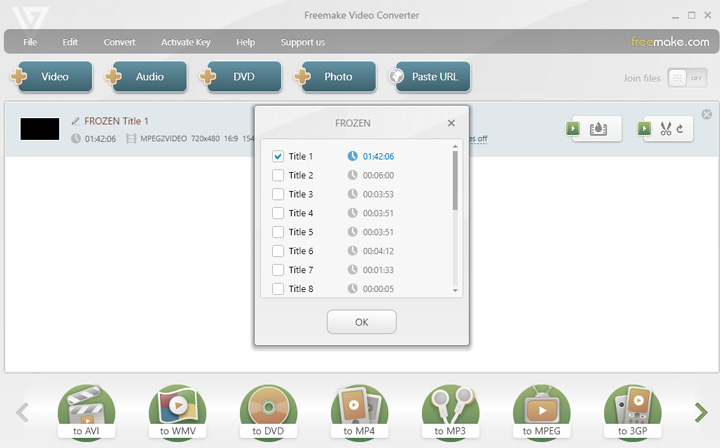720x448 pixels.
Task: Click the clock icon beside Title 1
Action: tap(352, 156)
